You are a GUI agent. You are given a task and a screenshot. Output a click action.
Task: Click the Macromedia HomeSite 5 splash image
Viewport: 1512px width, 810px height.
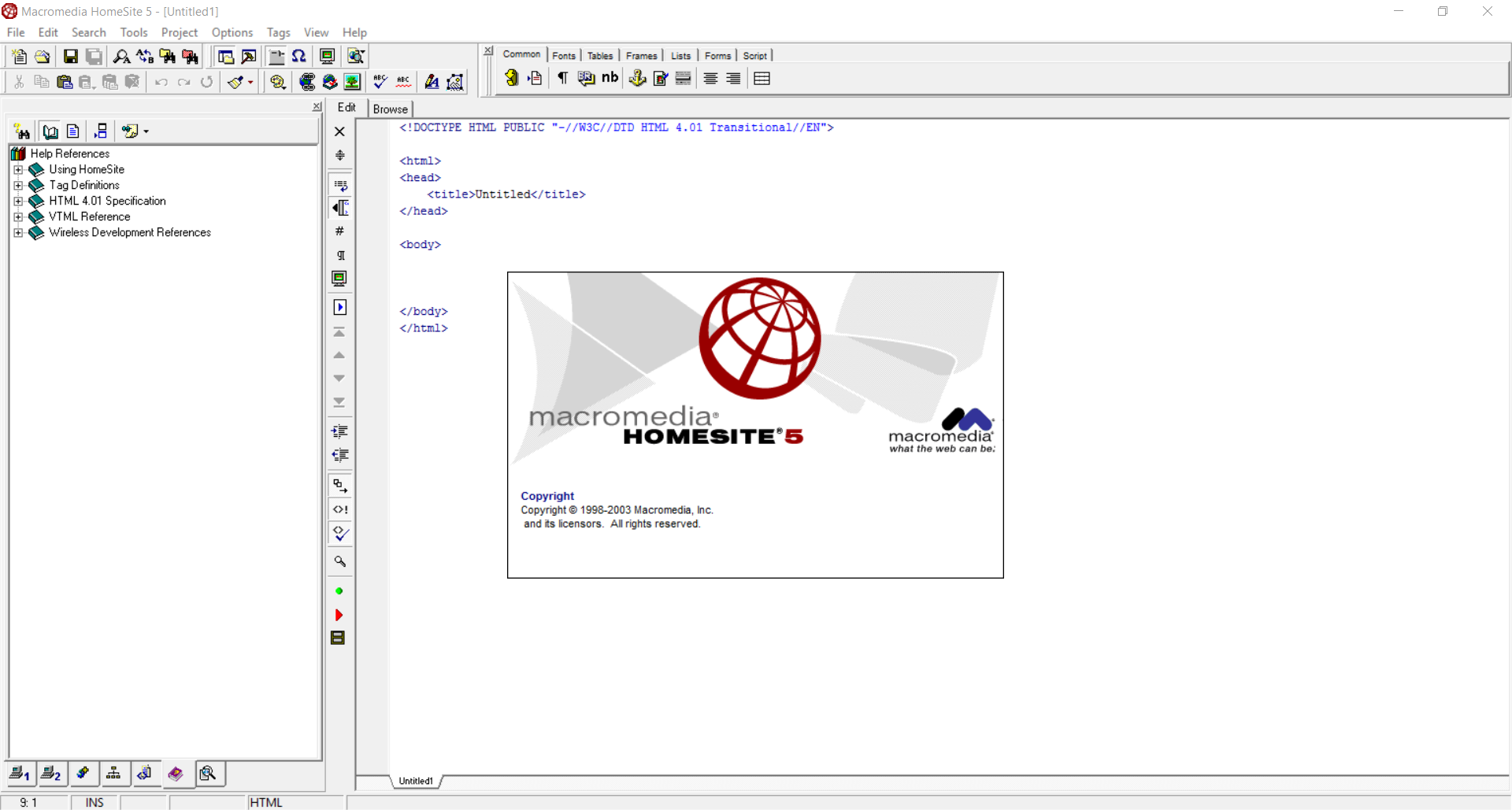755,425
